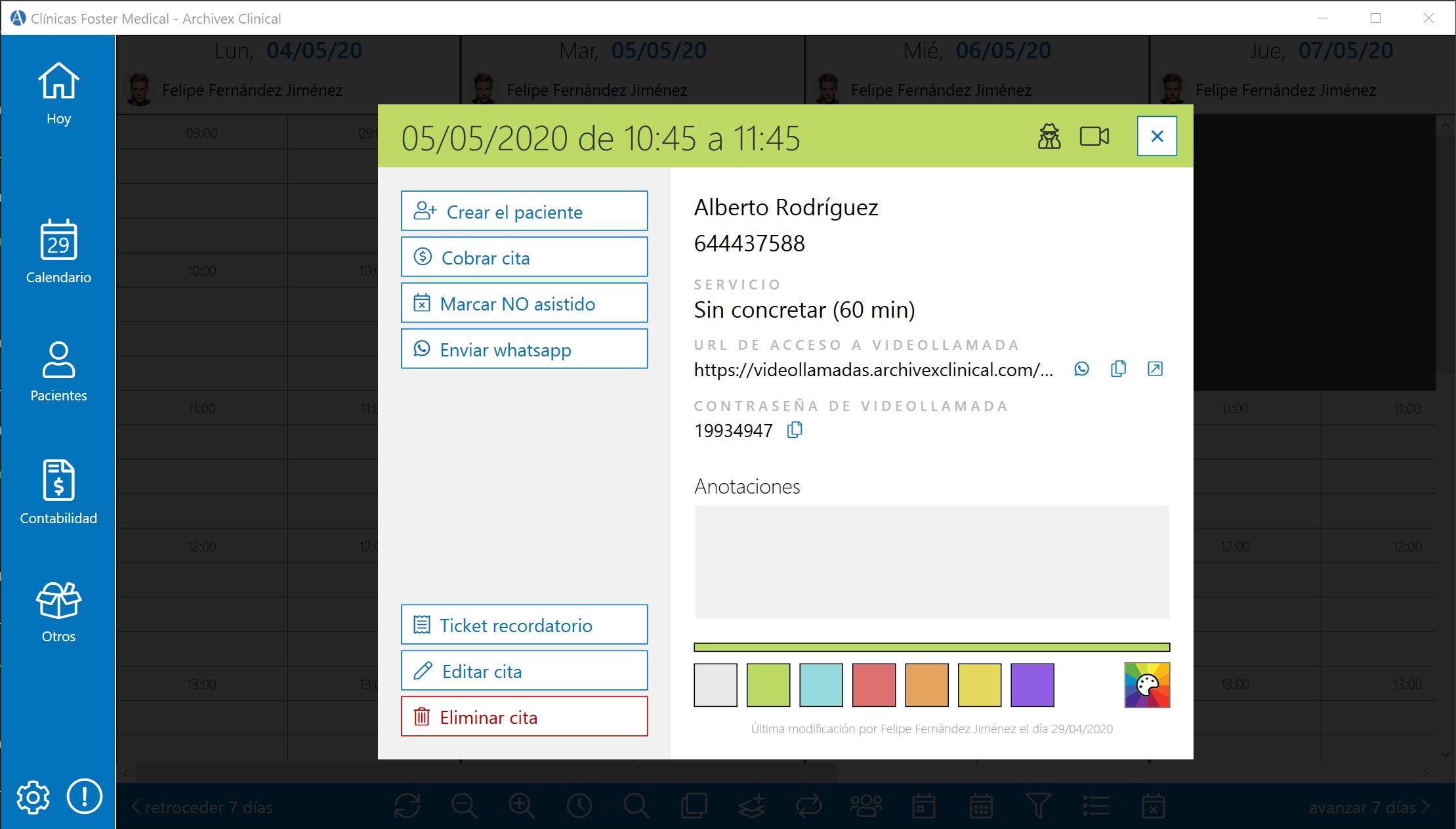This screenshot has width=1456, height=829.
Task: Click Crear el paciente button
Action: 524,211
